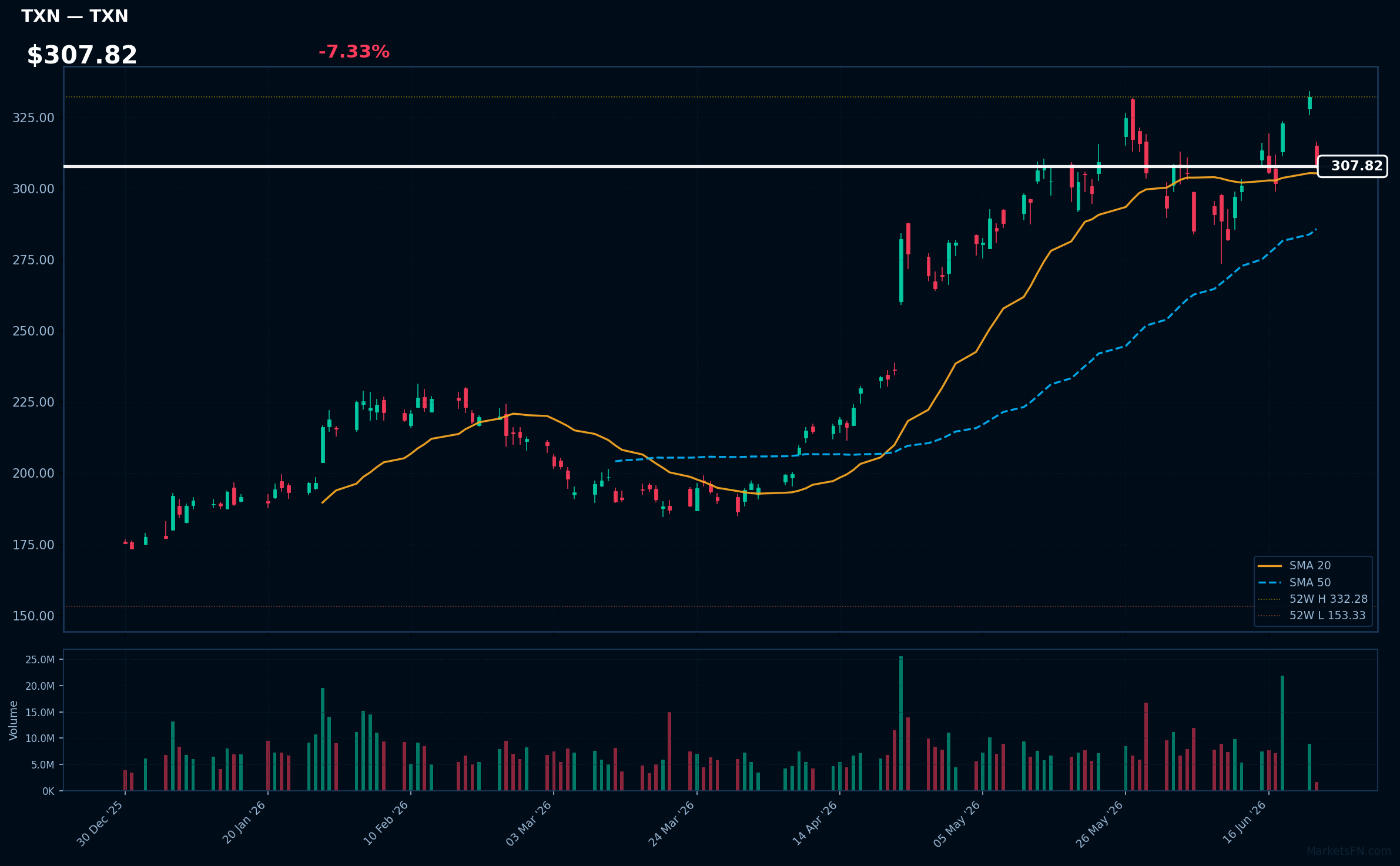The width and height of the screenshot is (1400, 866).
Task: Click the $307.82 current price heading
Action: [x=82, y=55]
